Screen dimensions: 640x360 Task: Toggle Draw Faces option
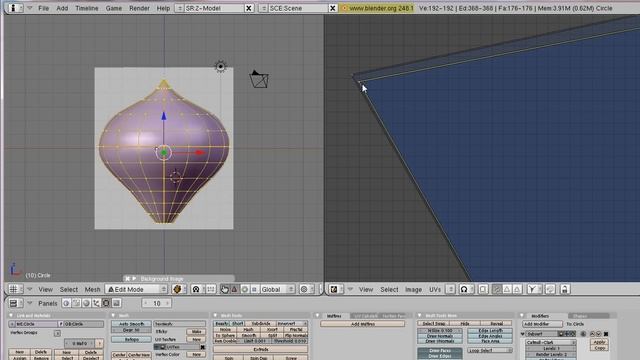tap(440, 351)
